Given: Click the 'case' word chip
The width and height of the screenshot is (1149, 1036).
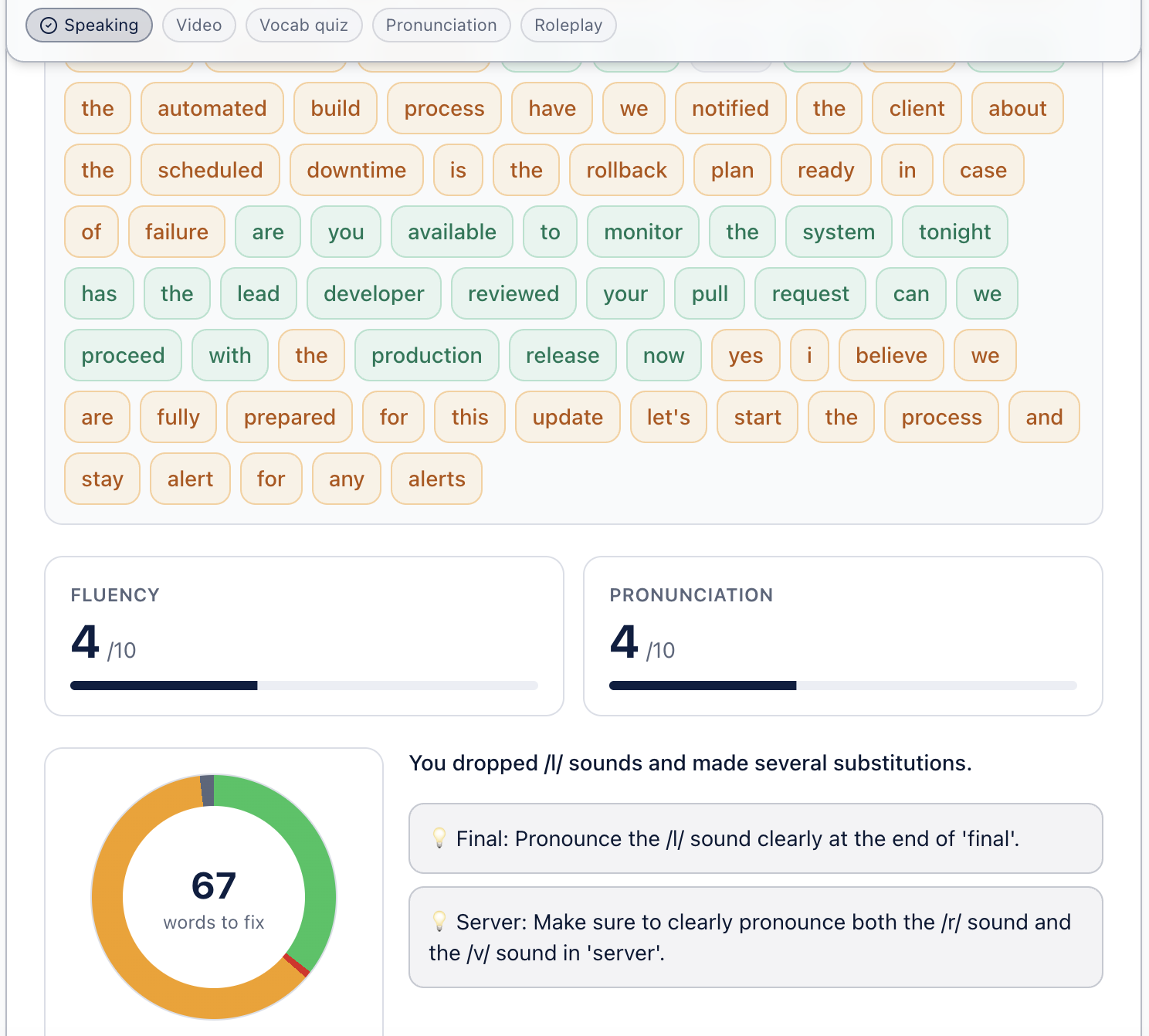Looking at the screenshot, I should pos(984,170).
